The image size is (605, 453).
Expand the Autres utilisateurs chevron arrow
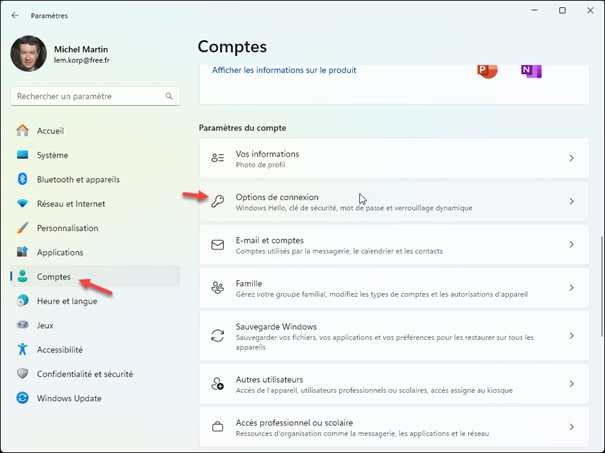[571, 383]
